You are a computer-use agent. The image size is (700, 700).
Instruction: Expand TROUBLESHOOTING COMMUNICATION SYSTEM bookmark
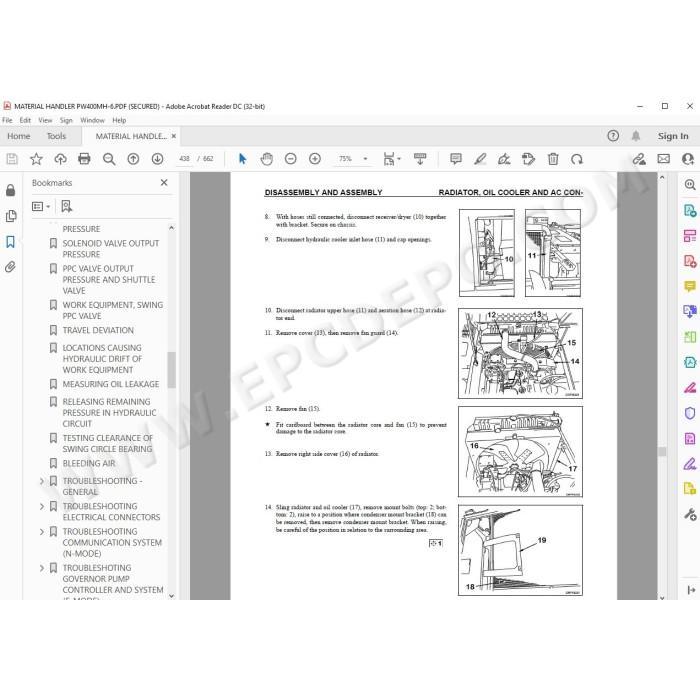pyautogui.click(x=42, y=532)
